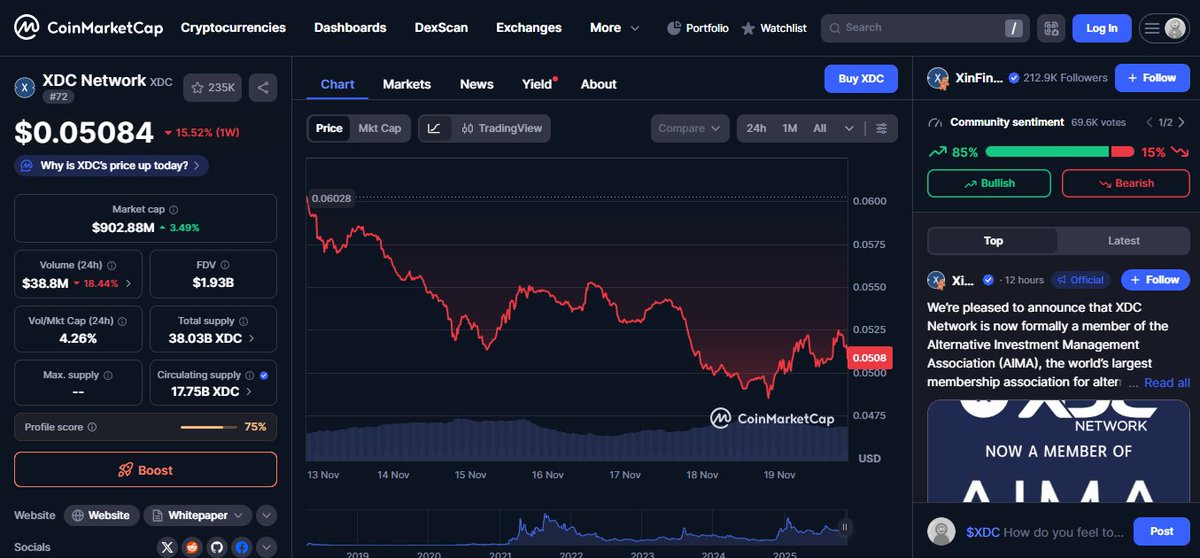Go to next sentiment card arrow
Screen dimensions: 1200x558
pyautogui.click(x=1181, y=122)
